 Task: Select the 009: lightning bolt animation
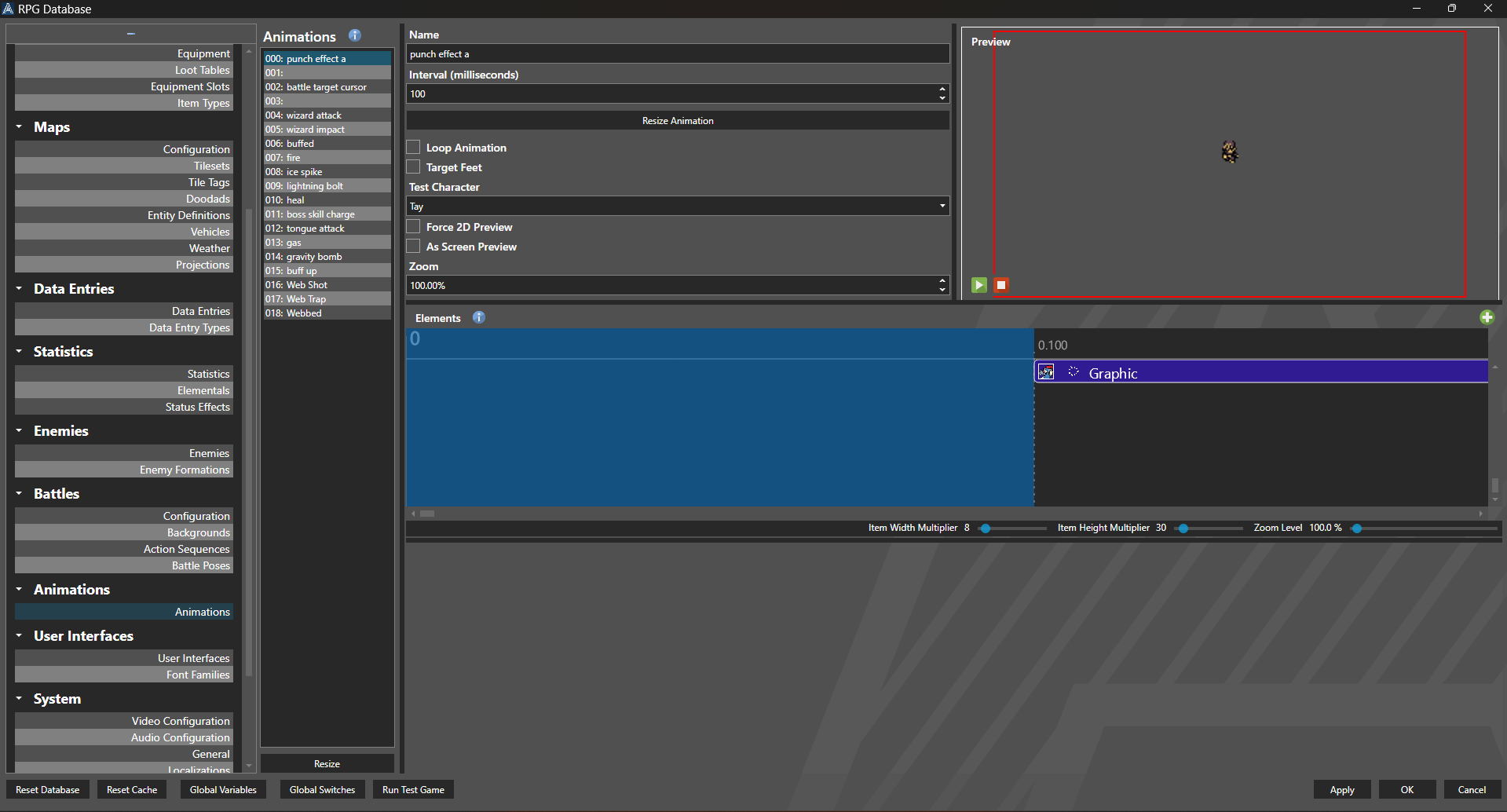pyautogui.click(x=327, y=185)
